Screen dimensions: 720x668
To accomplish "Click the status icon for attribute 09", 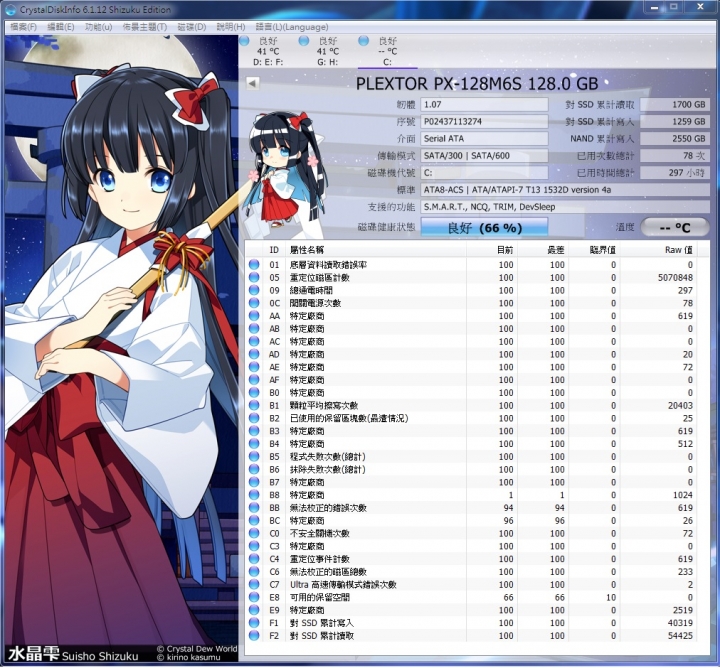I will click(x=253, y=290).
